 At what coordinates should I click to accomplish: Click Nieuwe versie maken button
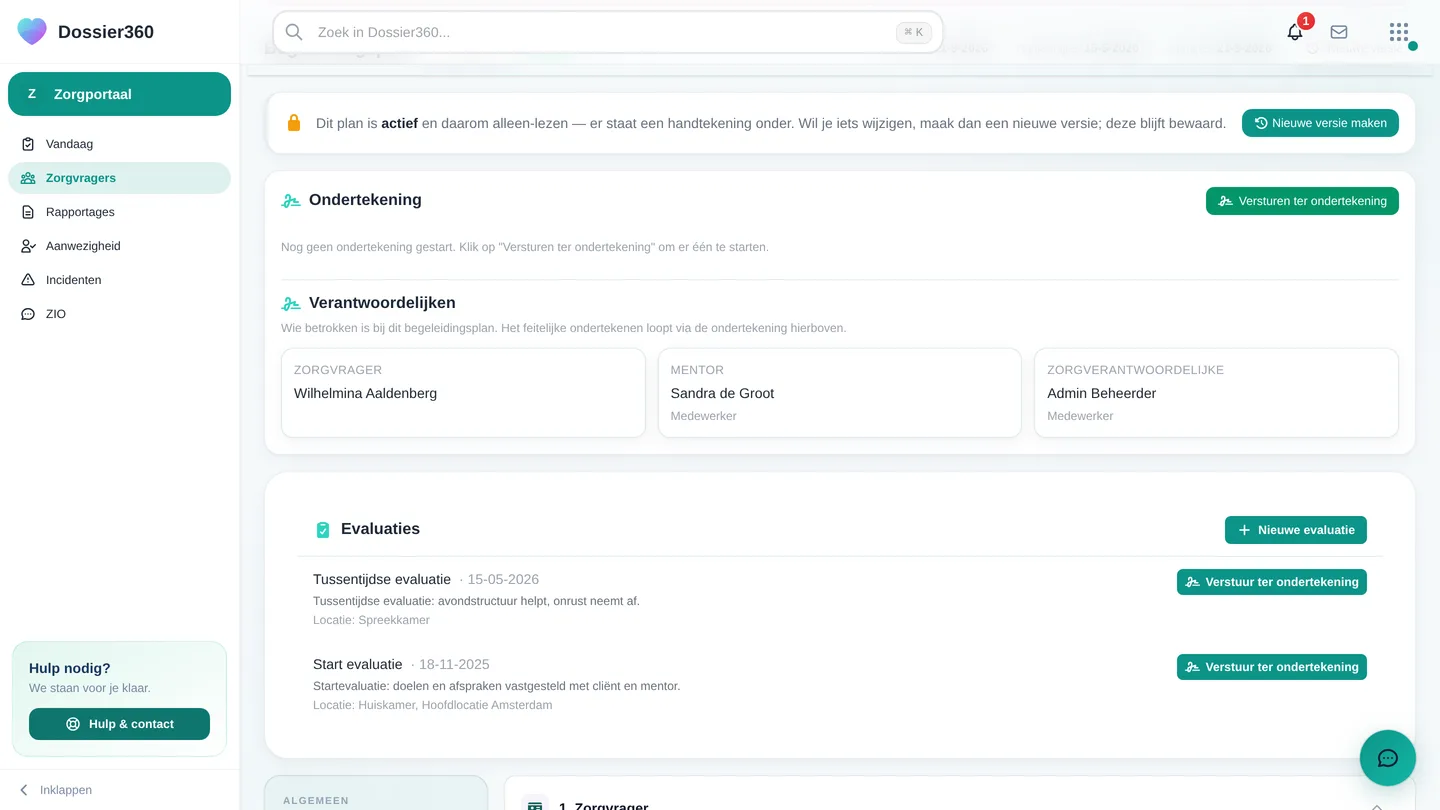(1320, 123)
